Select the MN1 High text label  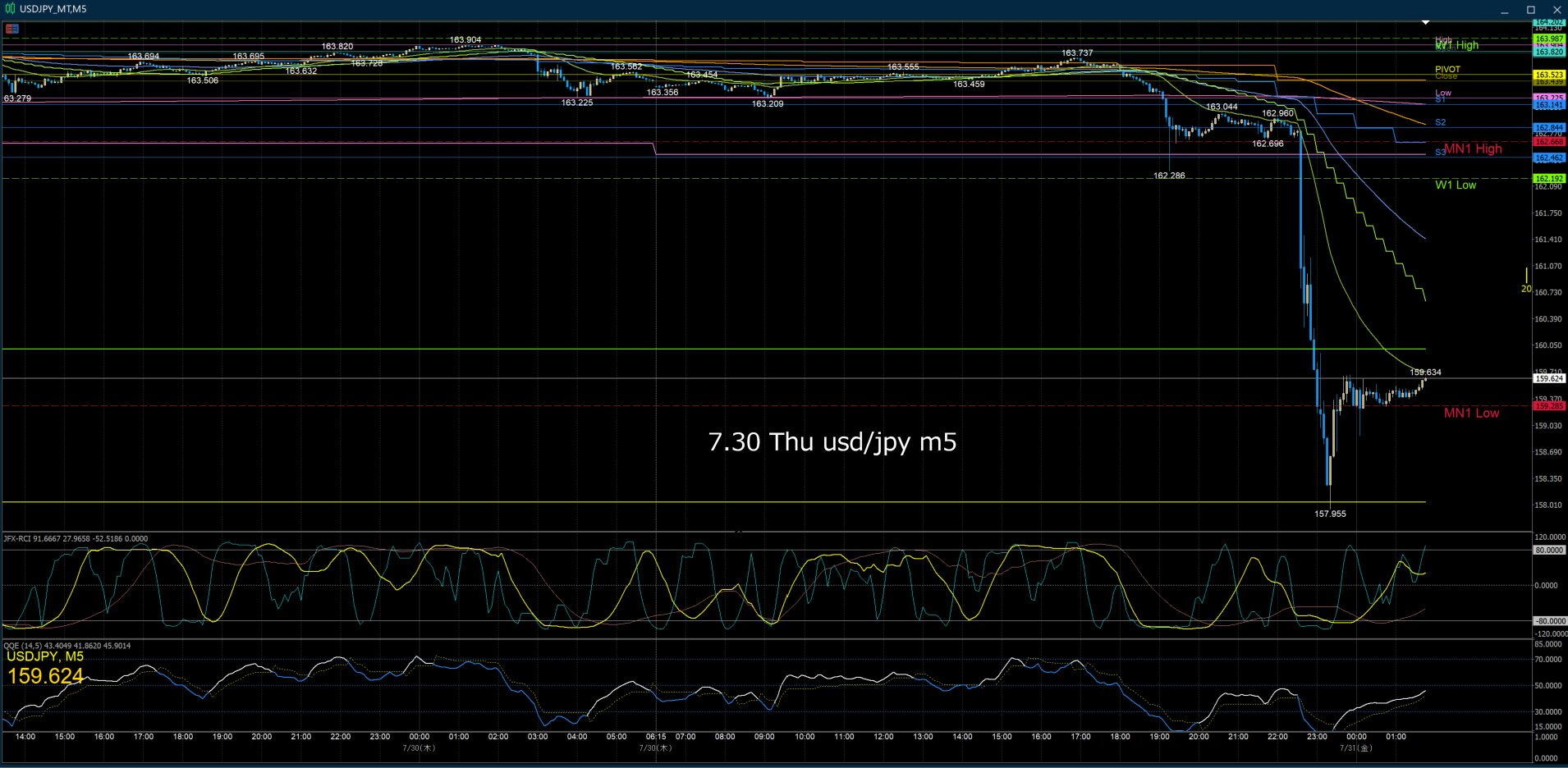point(1473,149)
